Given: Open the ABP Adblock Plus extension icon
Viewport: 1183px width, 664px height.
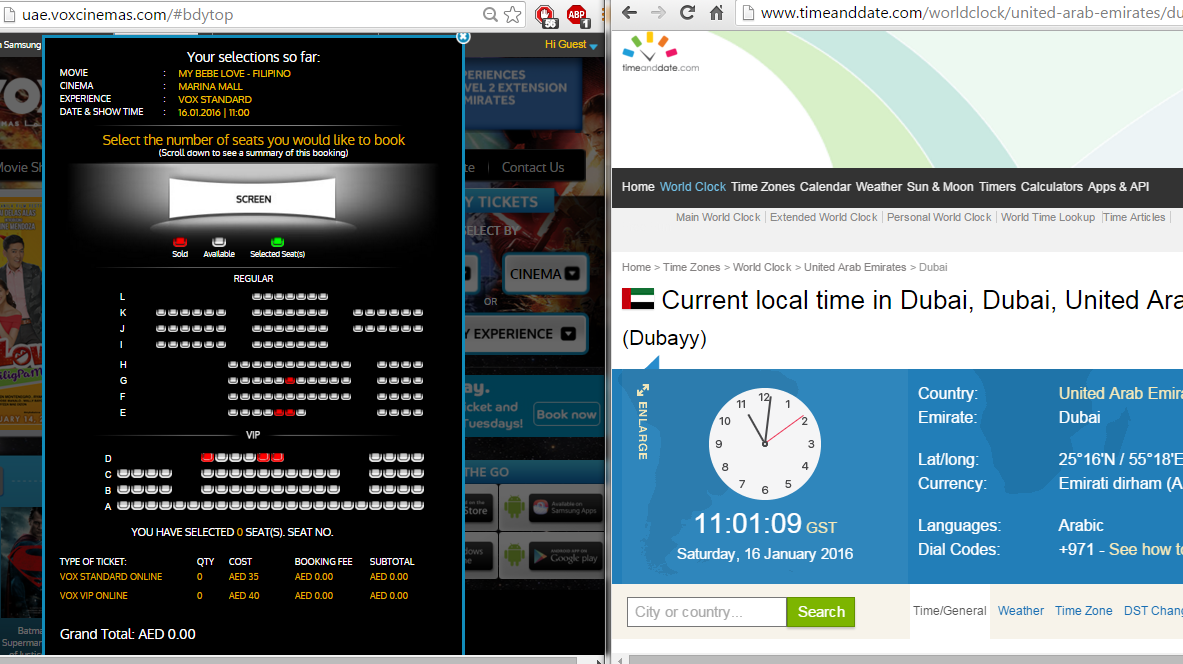Looking at the screenshot, I should click(x=577, y=15).
